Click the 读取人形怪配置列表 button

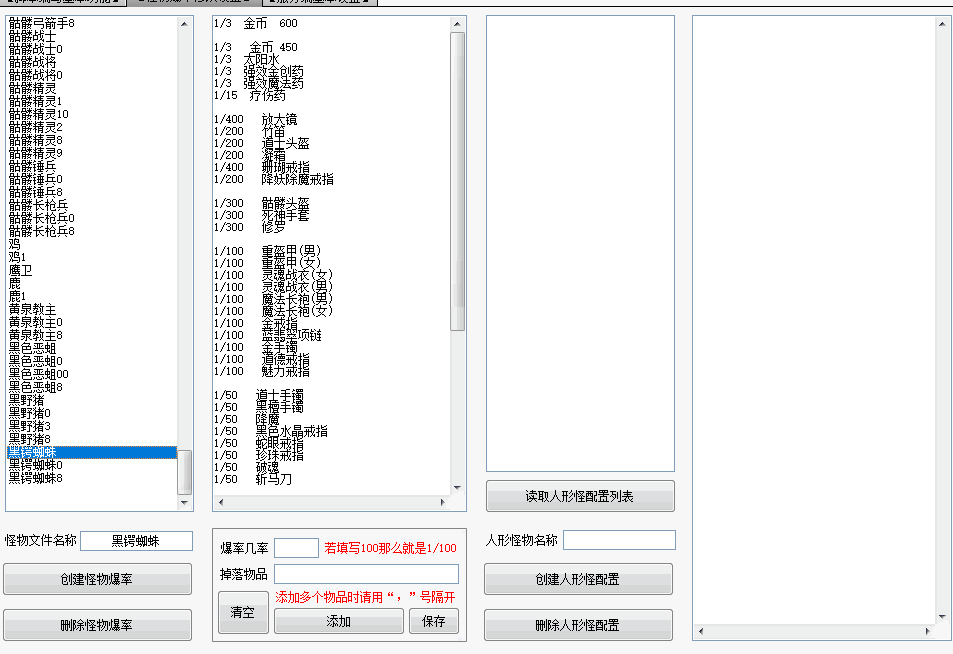[580, 496]
